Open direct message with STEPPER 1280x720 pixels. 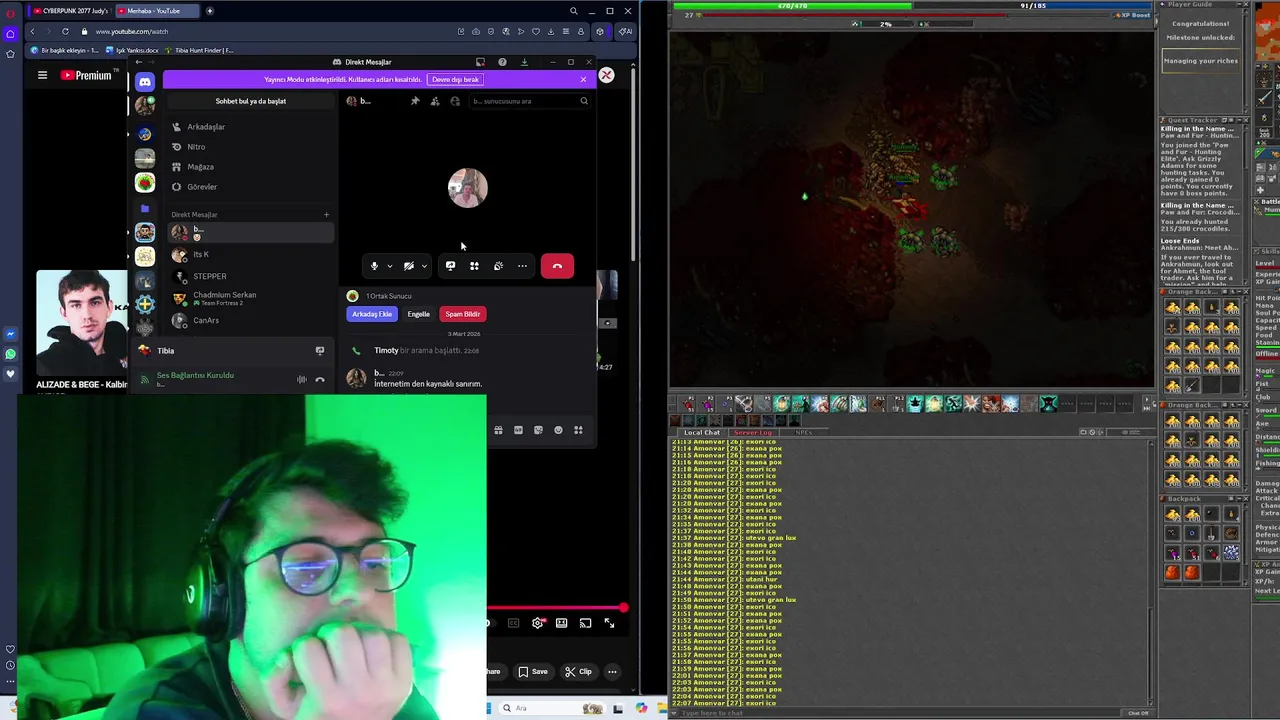click(250, 276)
